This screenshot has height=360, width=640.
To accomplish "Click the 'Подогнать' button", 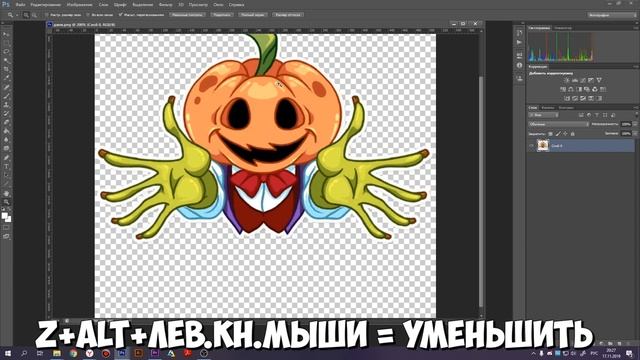I will (222, 15).
